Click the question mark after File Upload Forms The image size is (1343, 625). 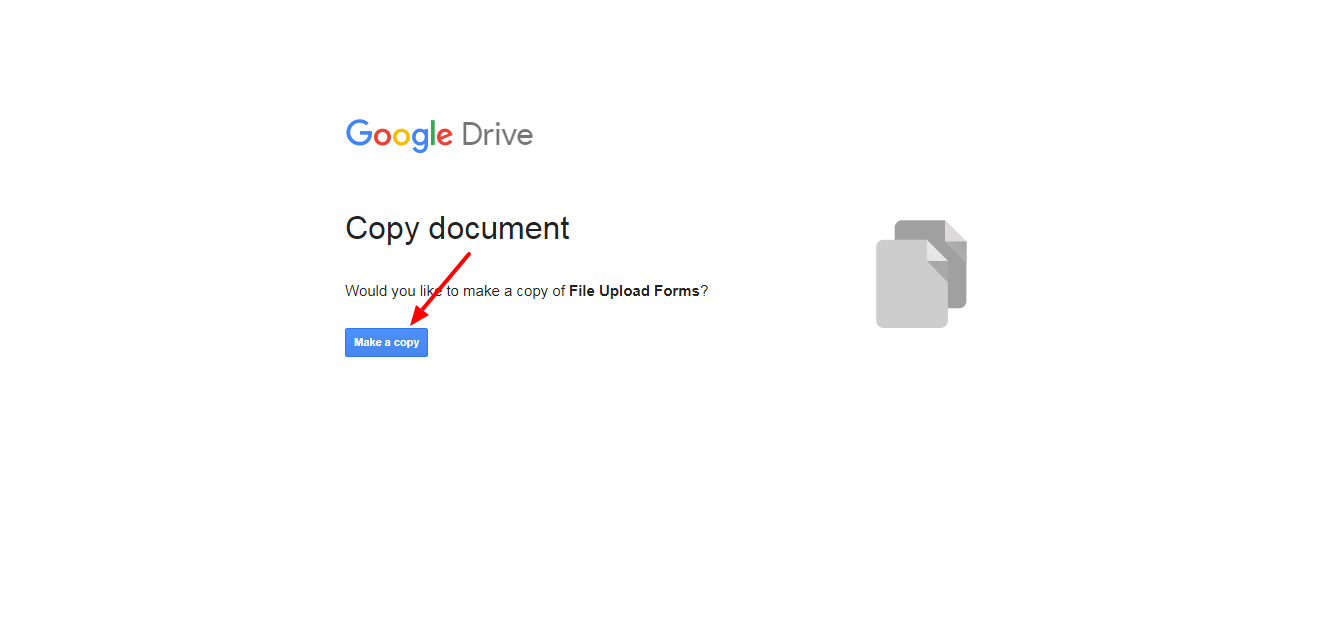tap(704, 291)
